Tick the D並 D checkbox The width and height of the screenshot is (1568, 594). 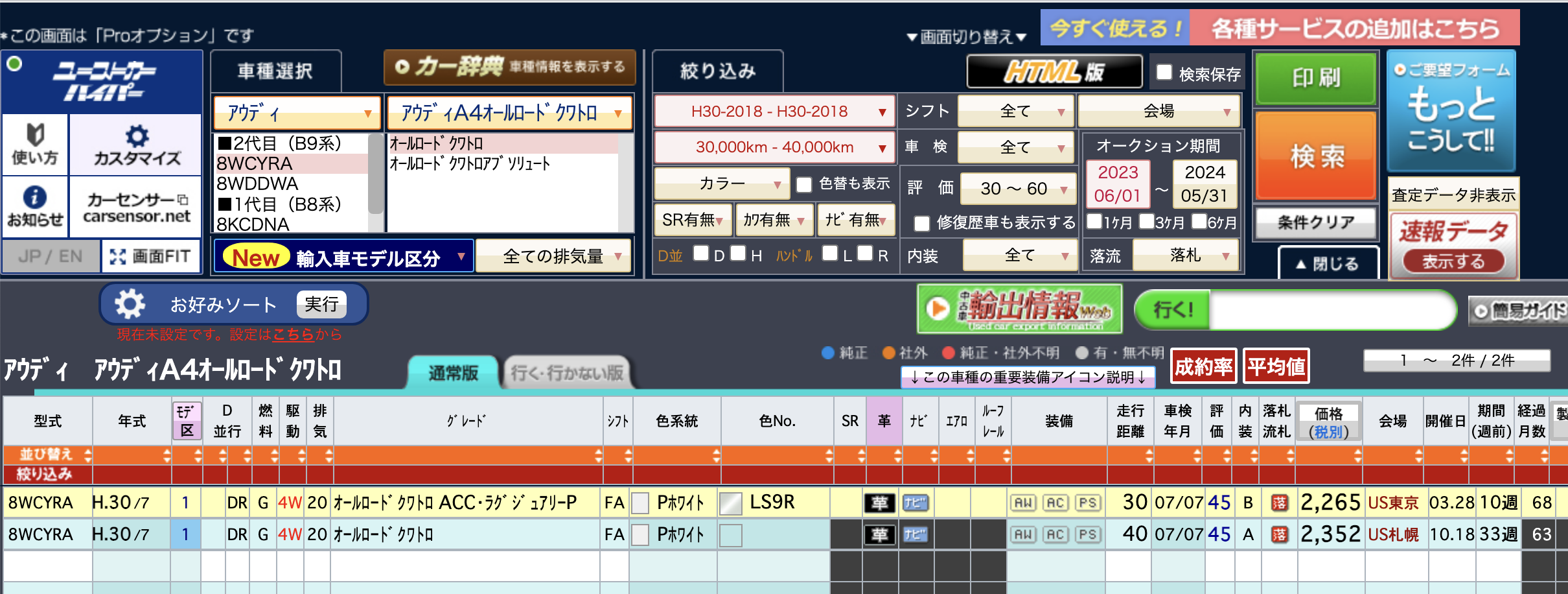(701, 253)
